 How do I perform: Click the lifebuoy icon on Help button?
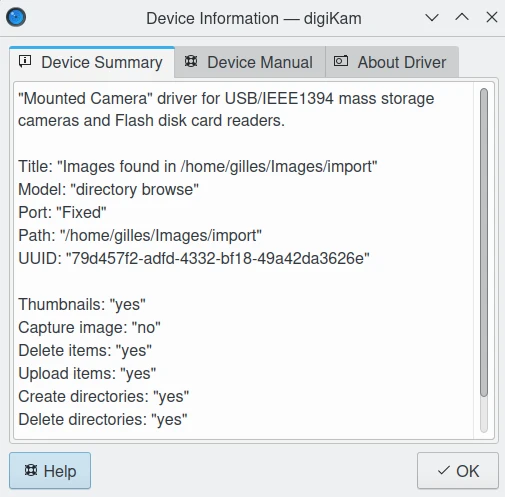(x=31, y=470)
